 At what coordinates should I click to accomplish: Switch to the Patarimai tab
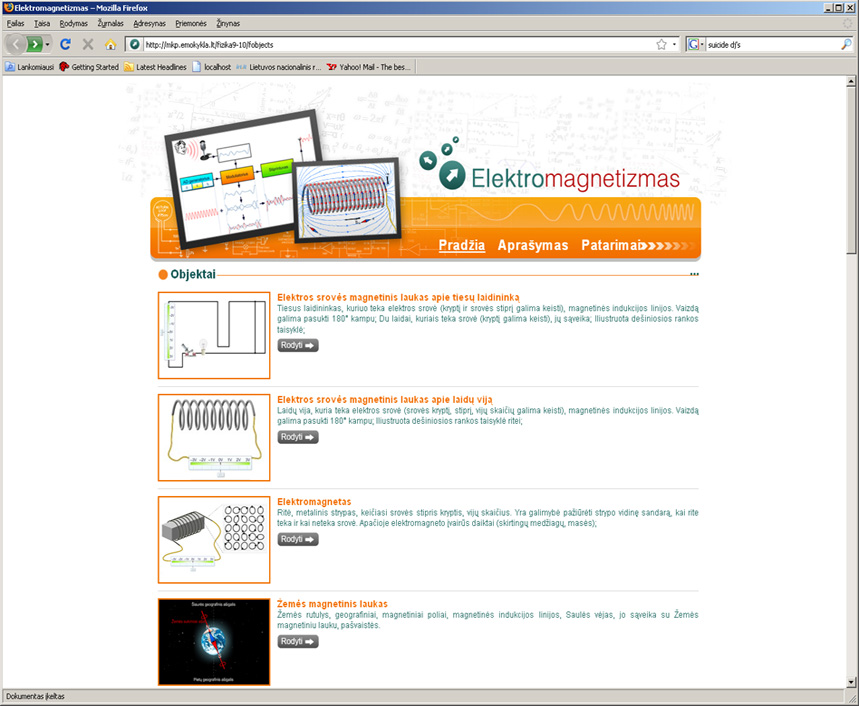coord(612,245)
